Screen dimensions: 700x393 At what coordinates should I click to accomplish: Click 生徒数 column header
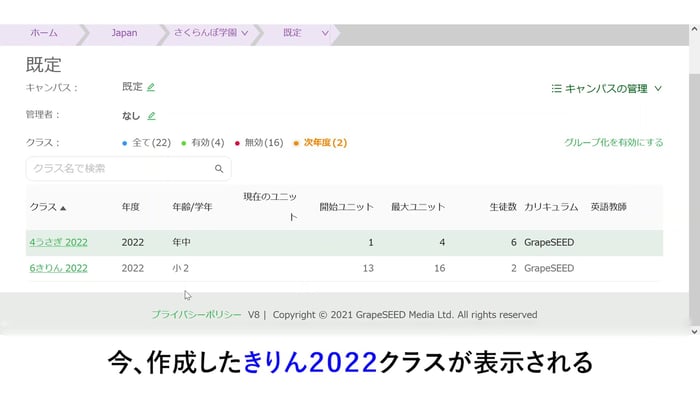click(503, 207)
